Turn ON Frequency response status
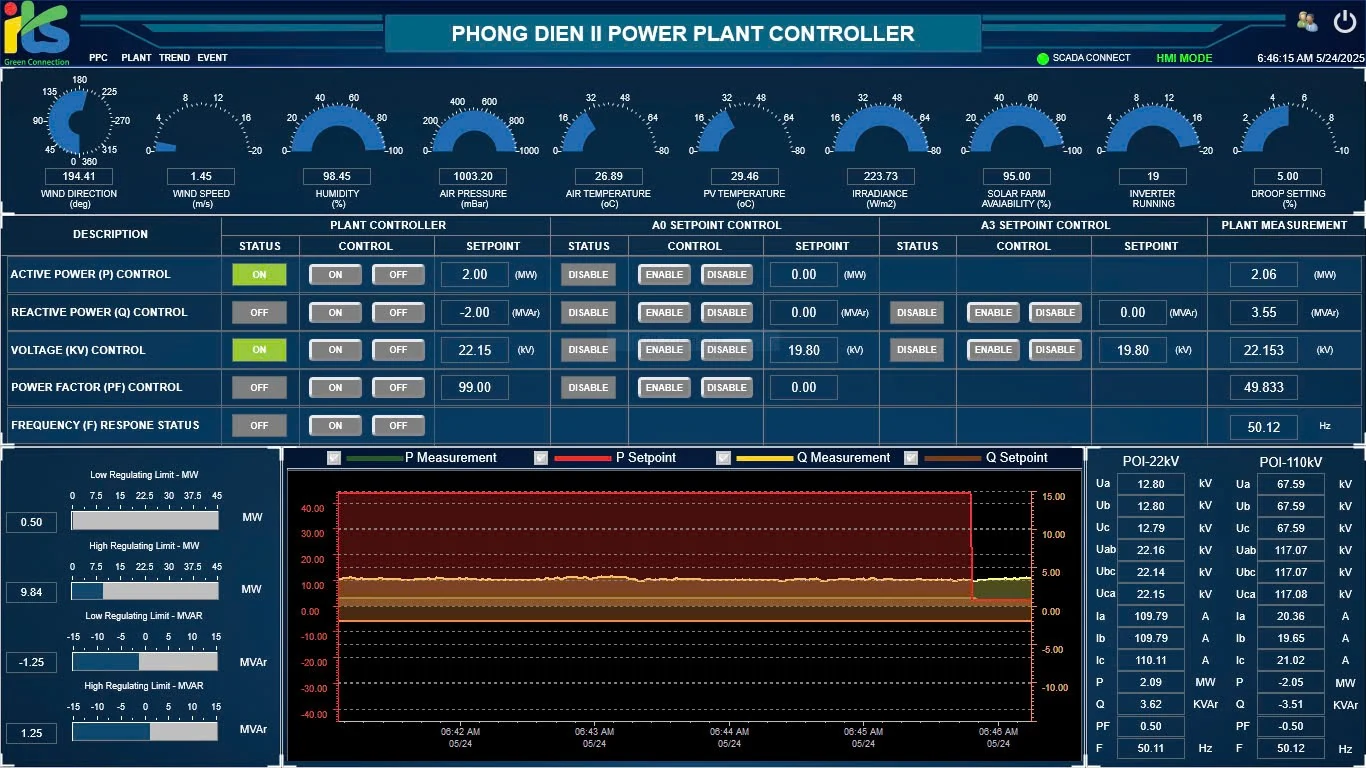This screenshot has height=768, width=1366. pyautogui.click(x=335, y=425)
